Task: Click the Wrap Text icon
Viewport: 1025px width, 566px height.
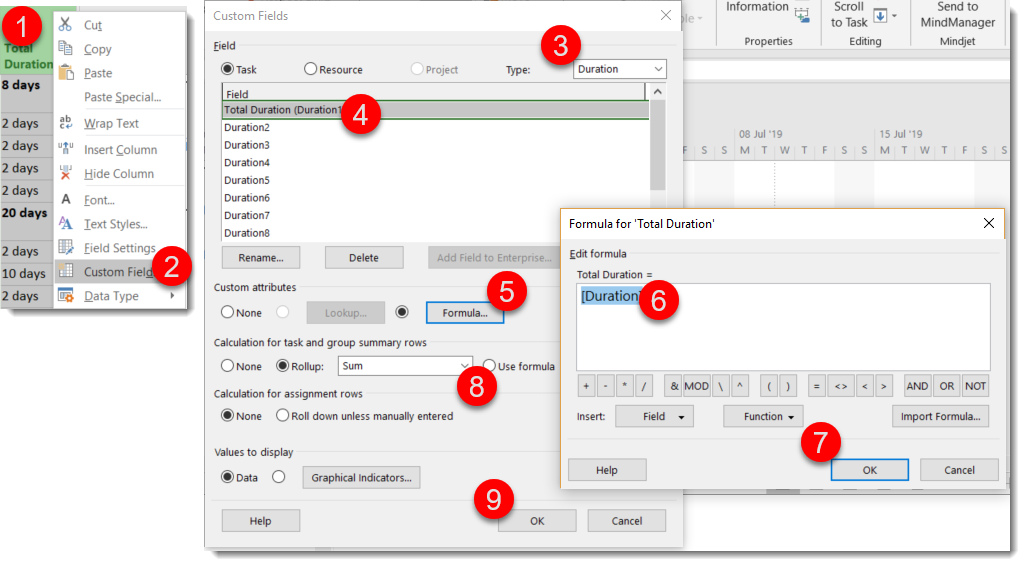Action: pos(66,123)
